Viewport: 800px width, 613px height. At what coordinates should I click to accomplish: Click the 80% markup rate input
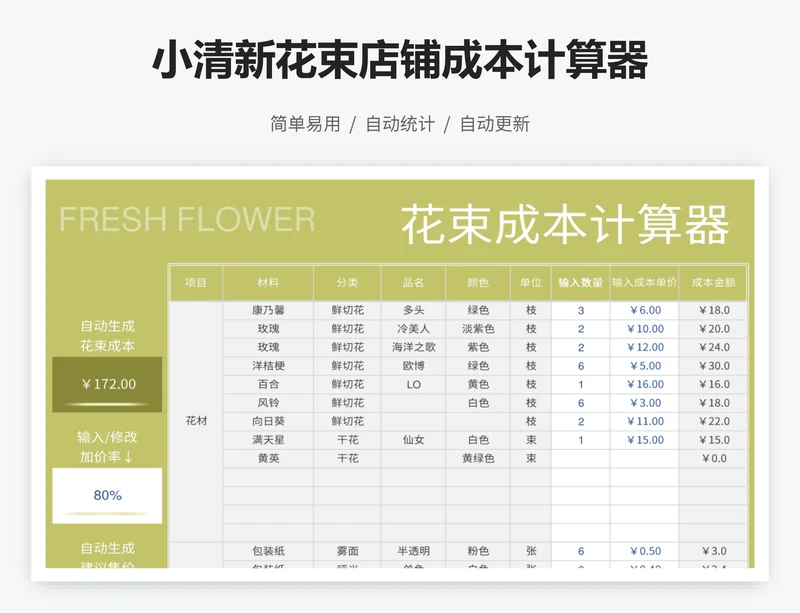(x=107, y=495)
